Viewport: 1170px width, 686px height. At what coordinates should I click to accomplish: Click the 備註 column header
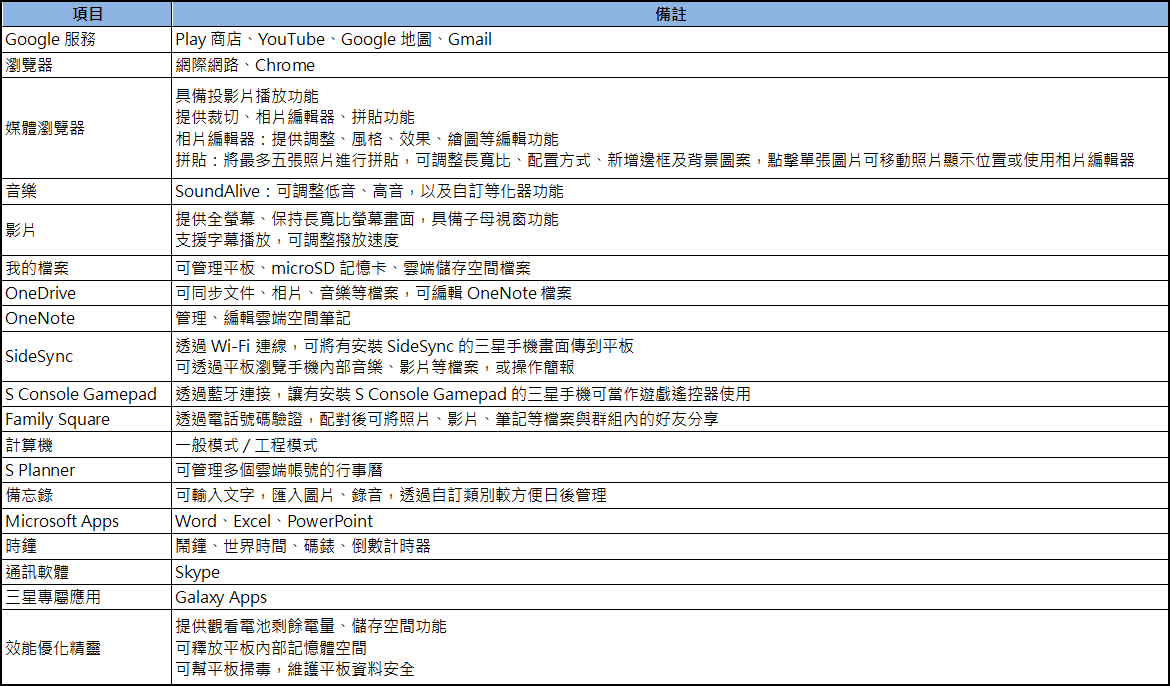point(670,14)
